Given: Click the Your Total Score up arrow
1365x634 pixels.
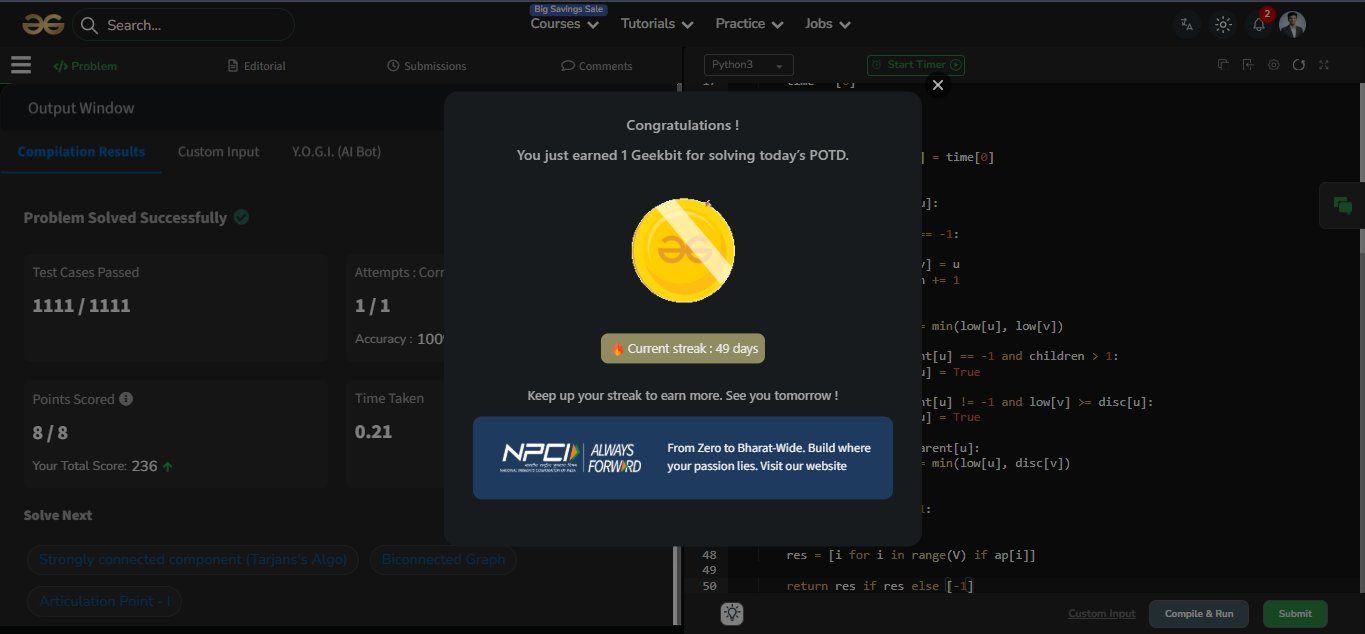Looking at the screenshot, I should click(x=168, y=466).
